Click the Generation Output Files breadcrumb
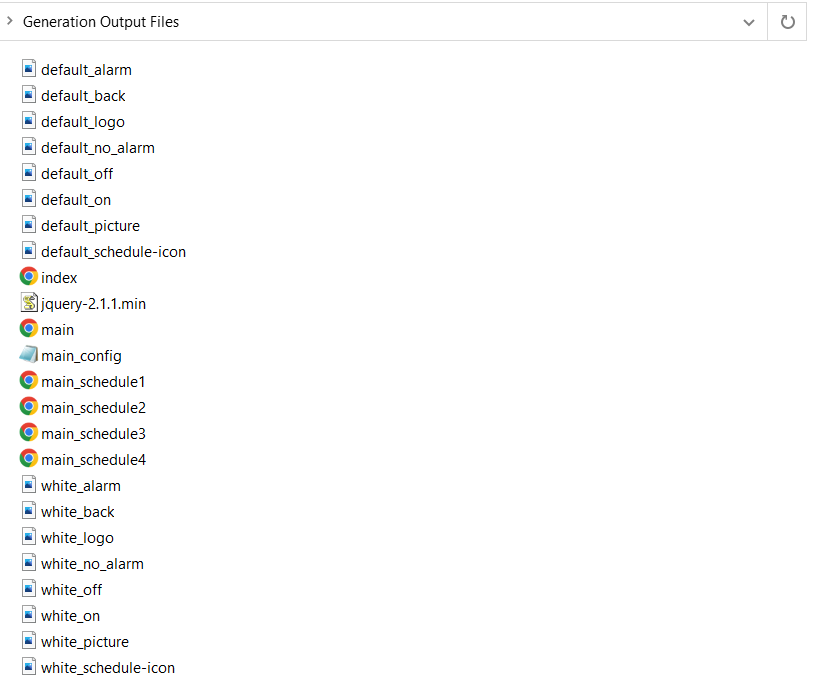Image resolution: width=813 pixels, height=689 pixels. point(101,22)
